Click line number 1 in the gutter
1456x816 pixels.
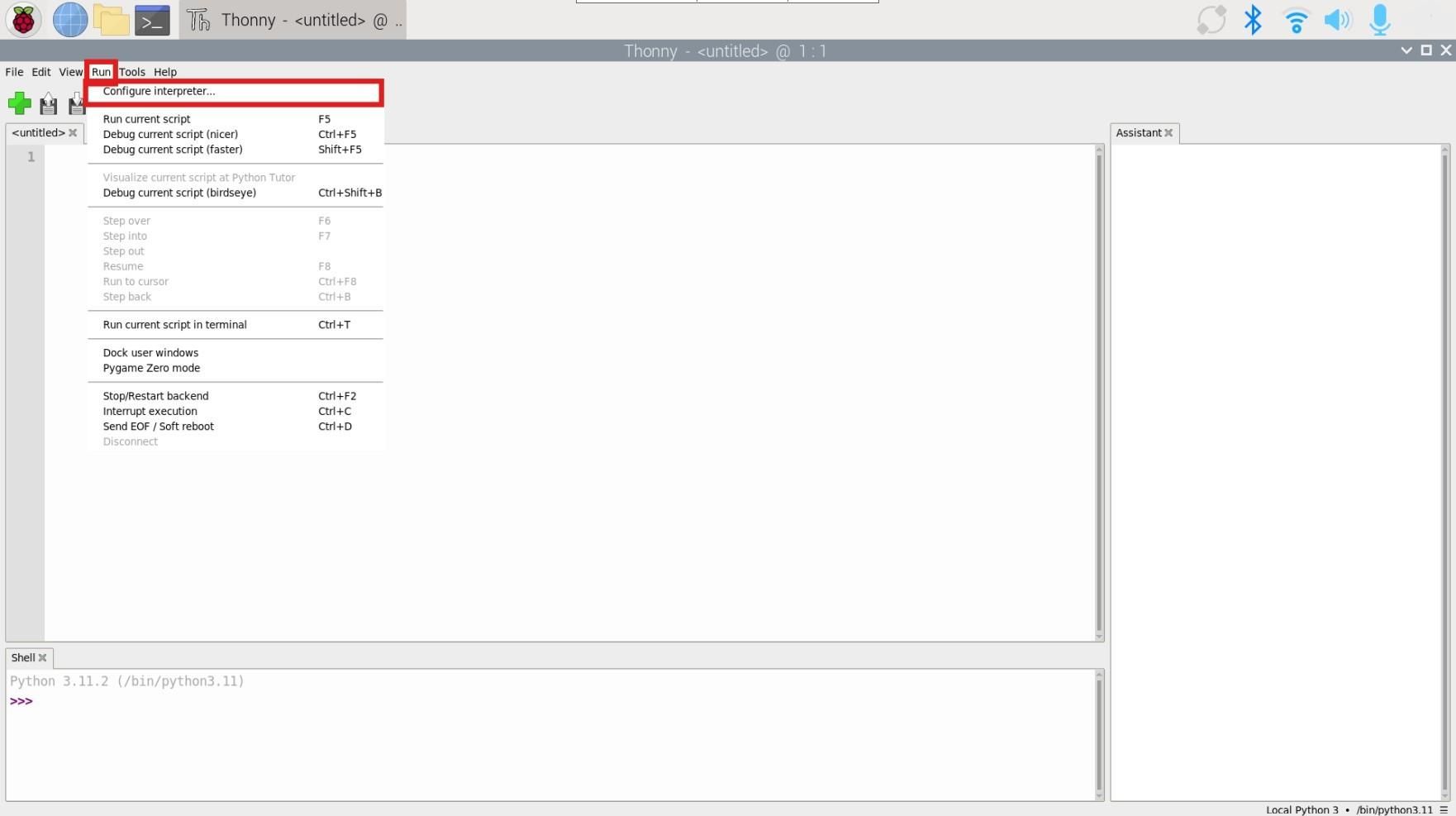31,157
